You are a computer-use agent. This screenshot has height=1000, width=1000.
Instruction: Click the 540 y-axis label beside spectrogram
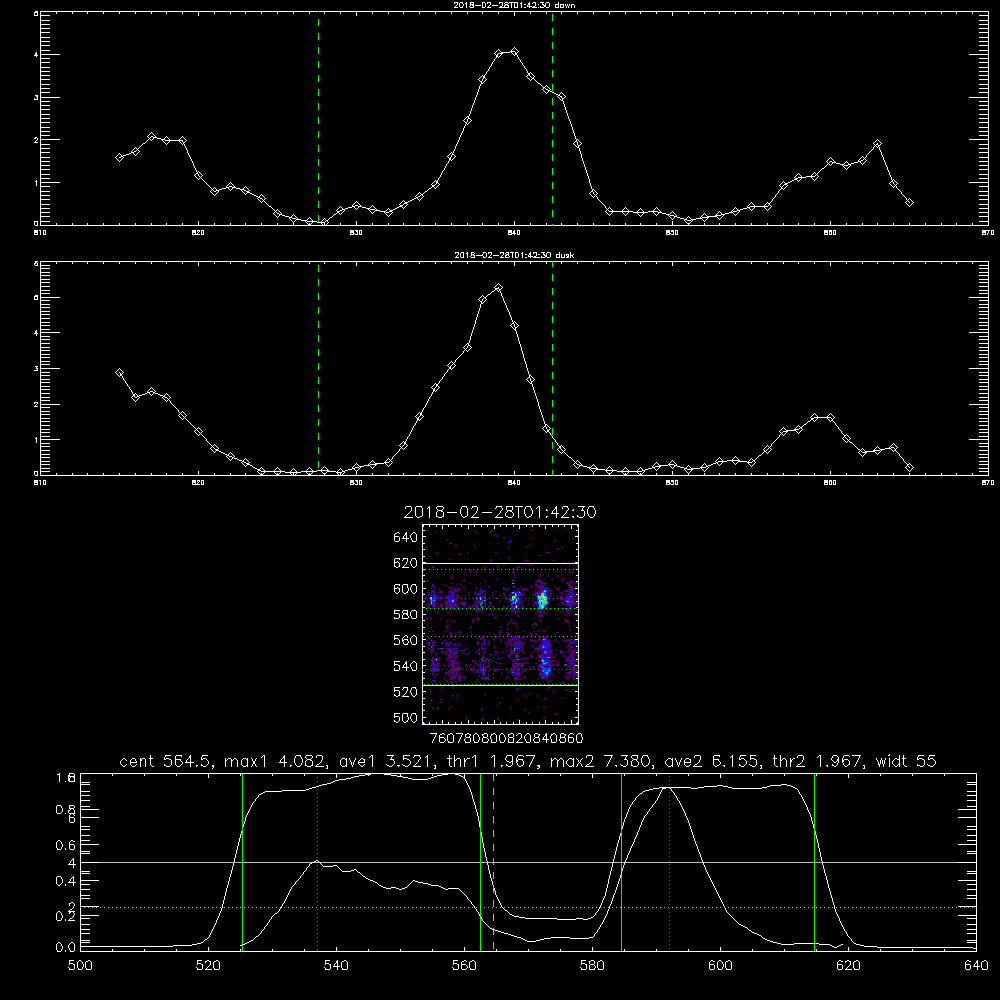(405, 666)
